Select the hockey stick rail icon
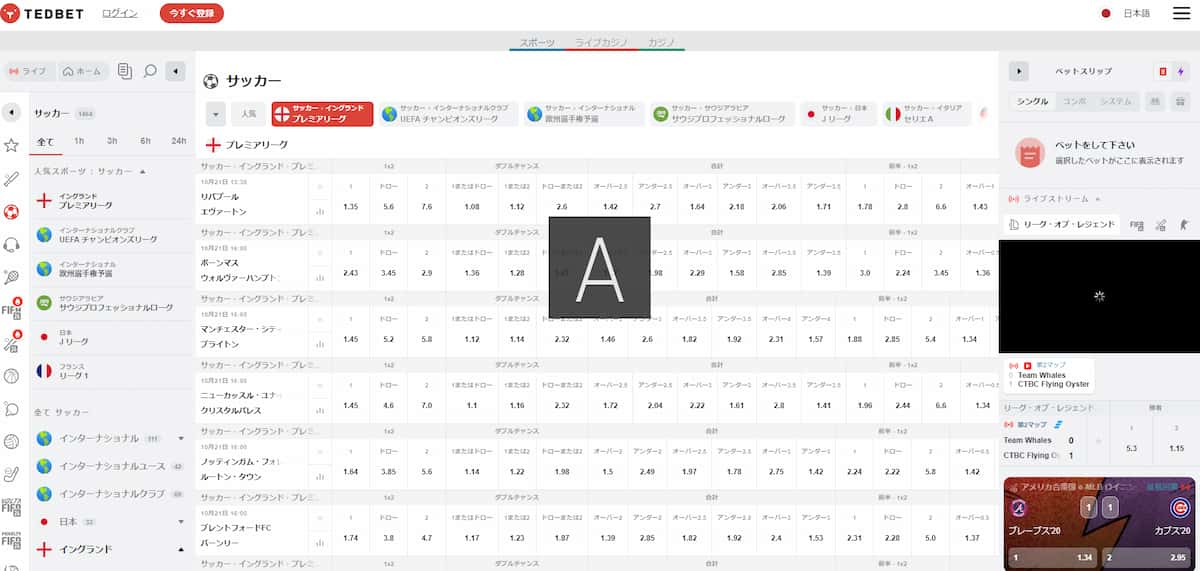 [x=11, y=474]
